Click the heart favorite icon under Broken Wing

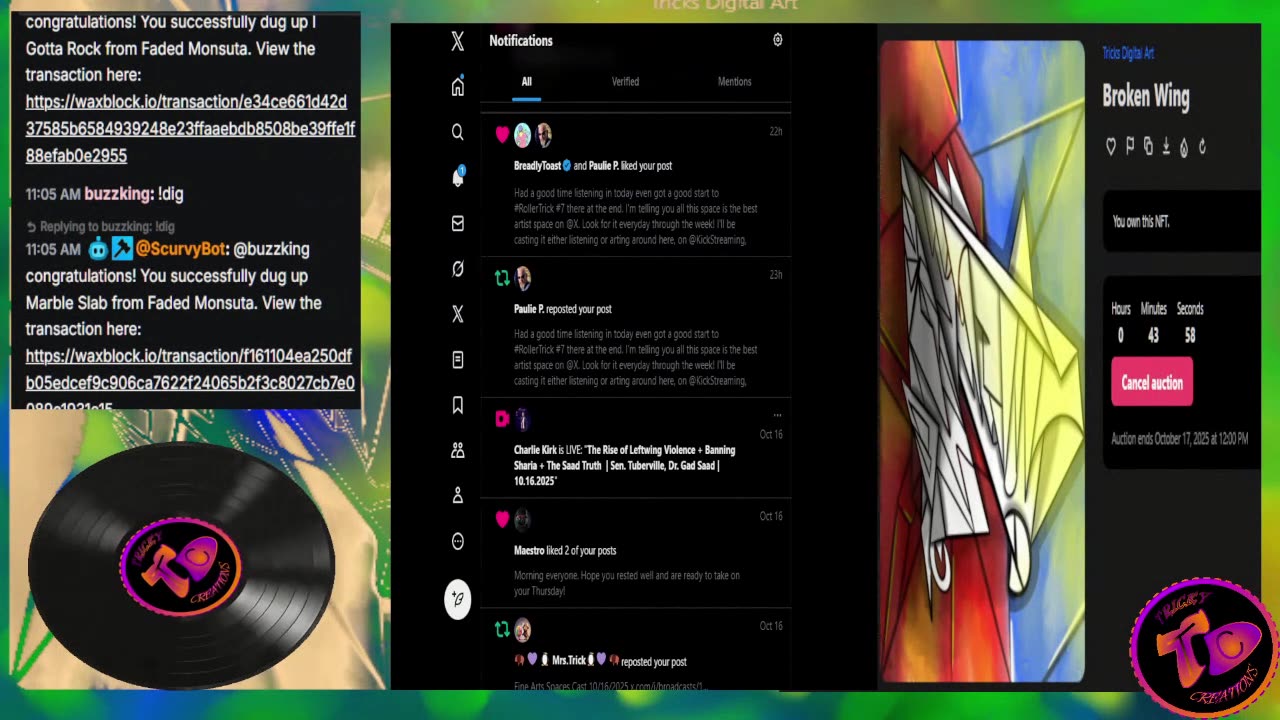1110,147
